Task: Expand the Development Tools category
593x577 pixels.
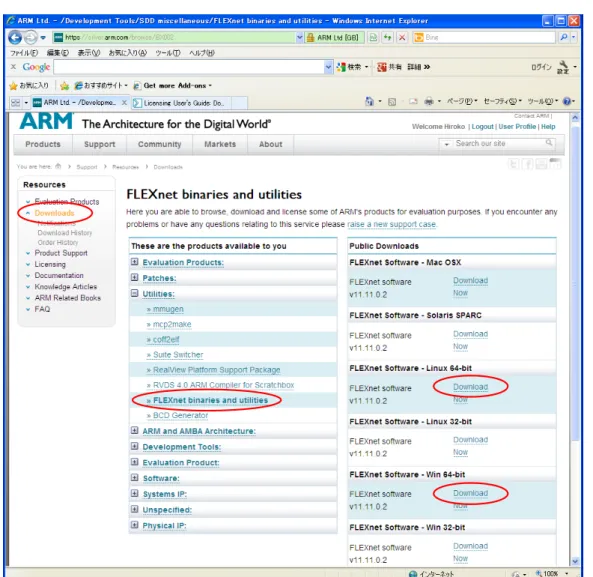Action: pos(134,446)
